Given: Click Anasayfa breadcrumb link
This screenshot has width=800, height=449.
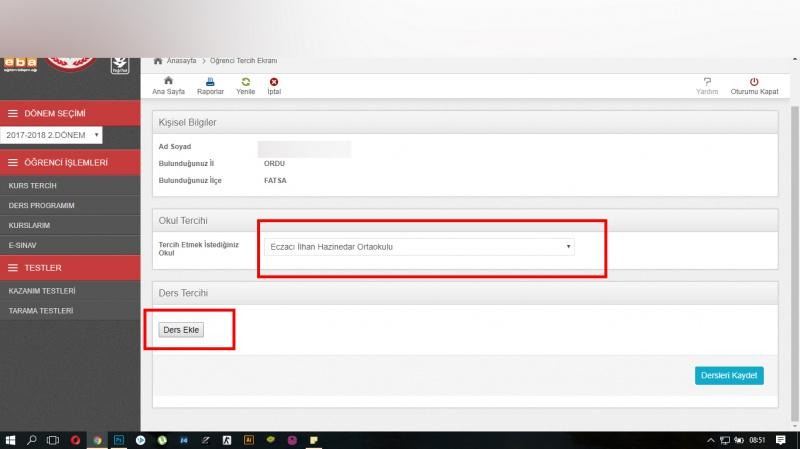Looking at the screenshot, I should [x=180, y=61].
